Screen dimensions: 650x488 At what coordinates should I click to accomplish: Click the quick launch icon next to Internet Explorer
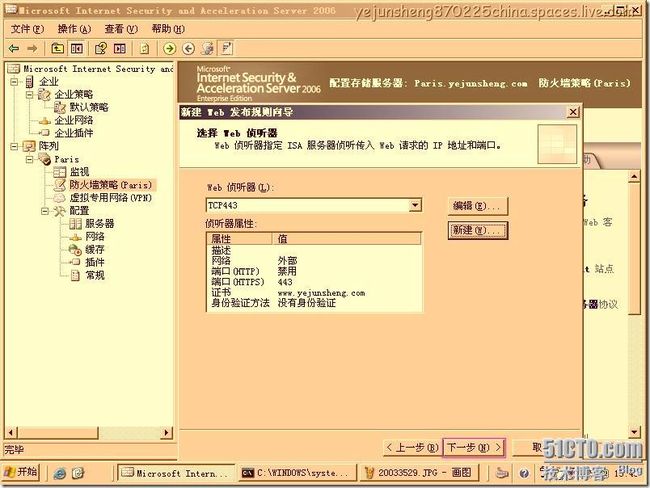pos(78,473)
